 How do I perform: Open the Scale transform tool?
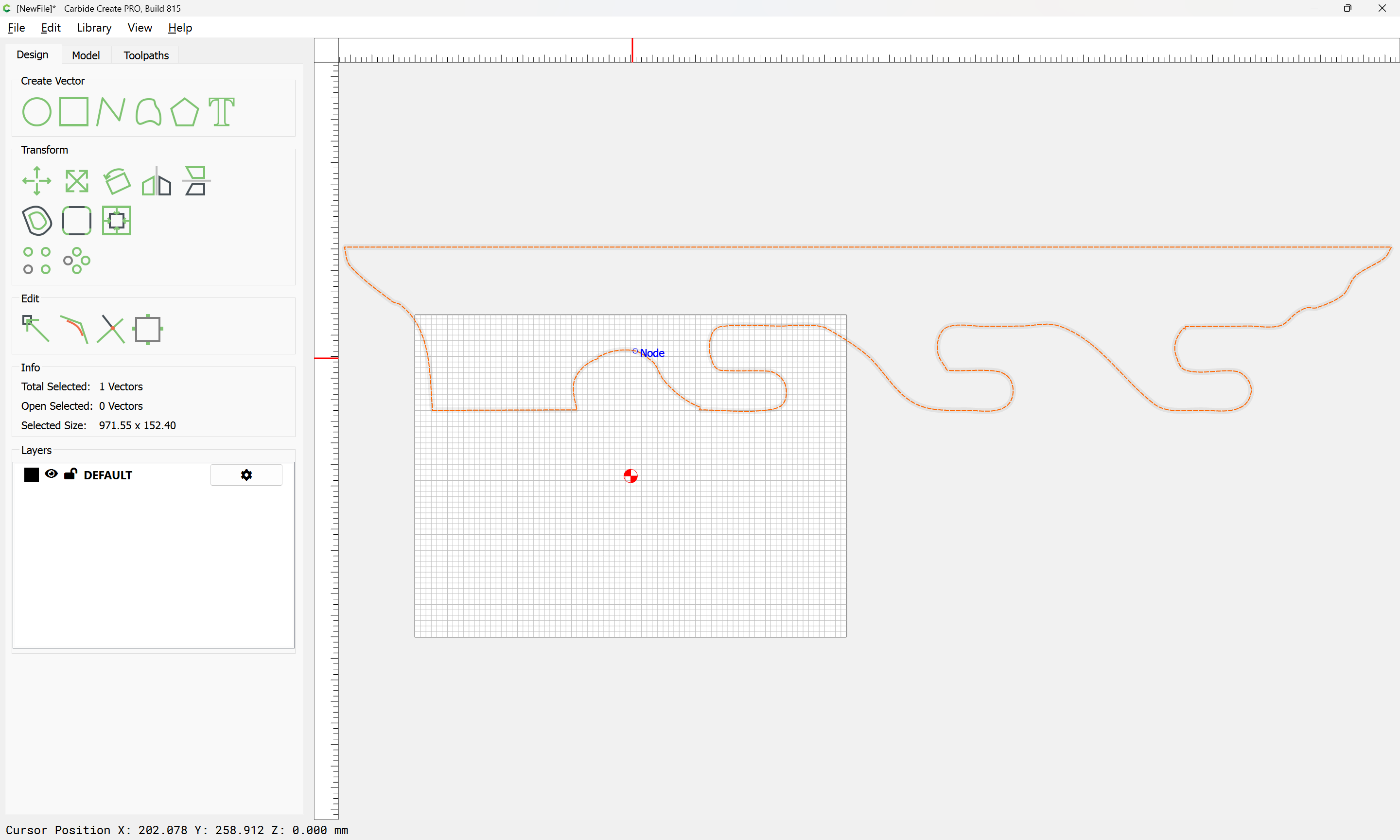click(76, 181)
